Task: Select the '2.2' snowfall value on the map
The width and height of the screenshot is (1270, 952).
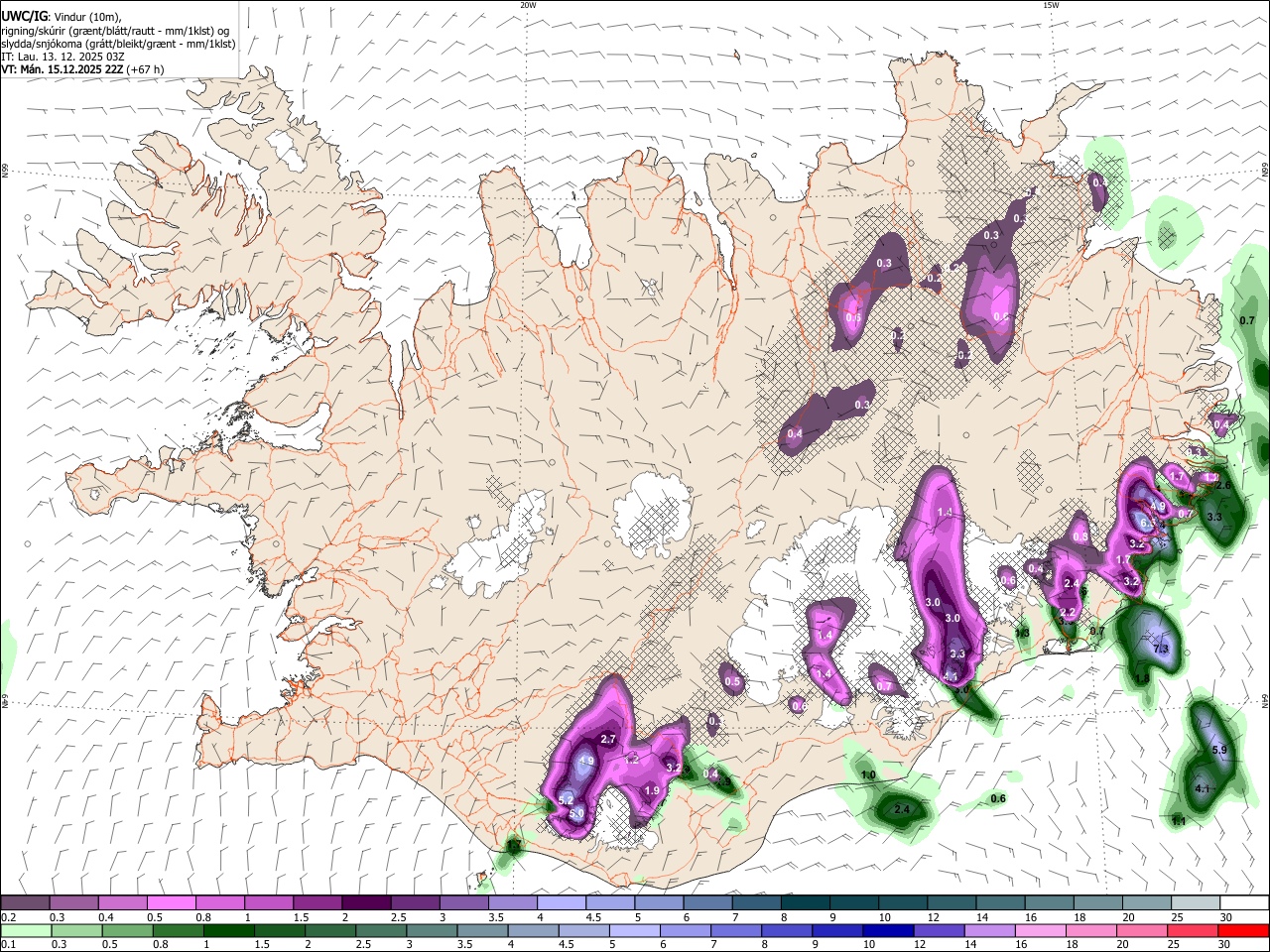Action: click(x=1068, y=613)
